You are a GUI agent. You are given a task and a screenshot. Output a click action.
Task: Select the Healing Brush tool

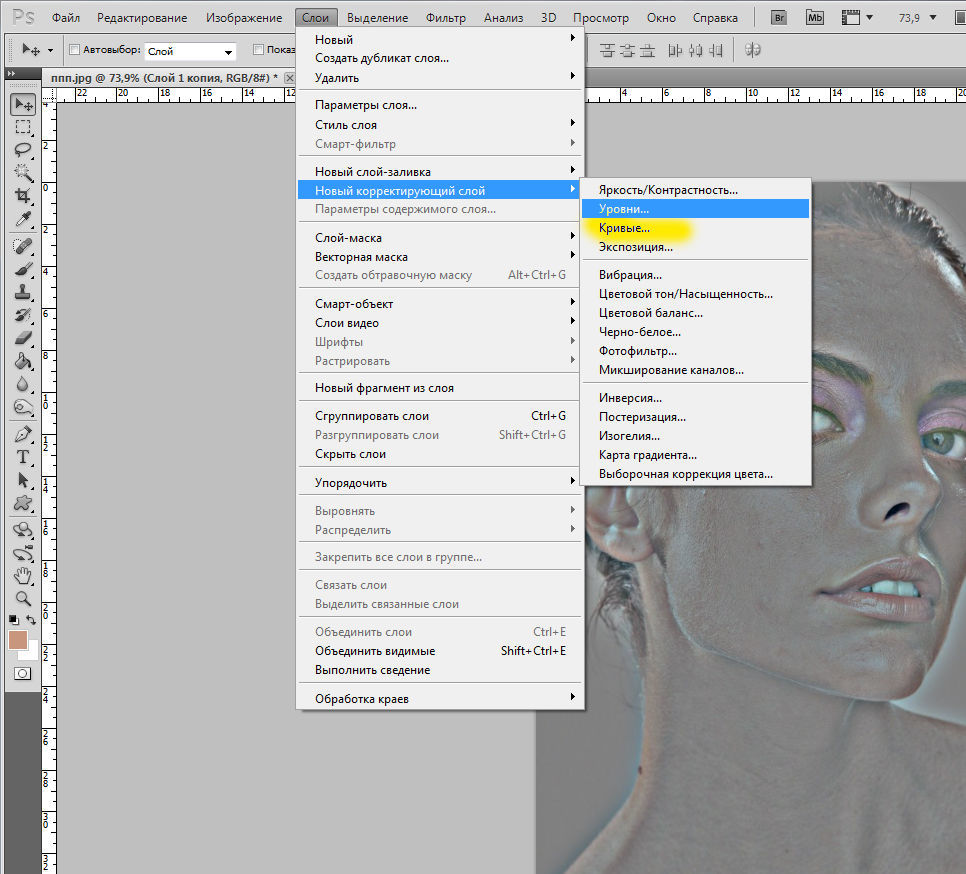pos(23,246)
